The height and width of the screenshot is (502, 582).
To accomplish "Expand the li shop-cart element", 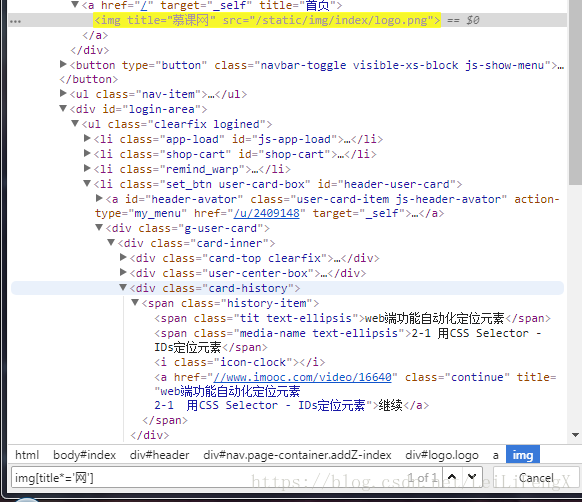I will point(87,153).
